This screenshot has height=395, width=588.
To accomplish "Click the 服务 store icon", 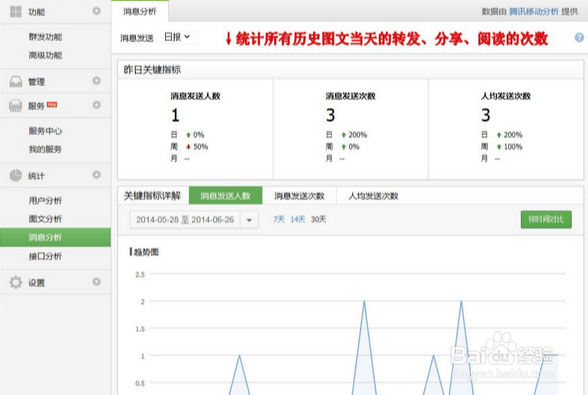I will coord(16,106).
